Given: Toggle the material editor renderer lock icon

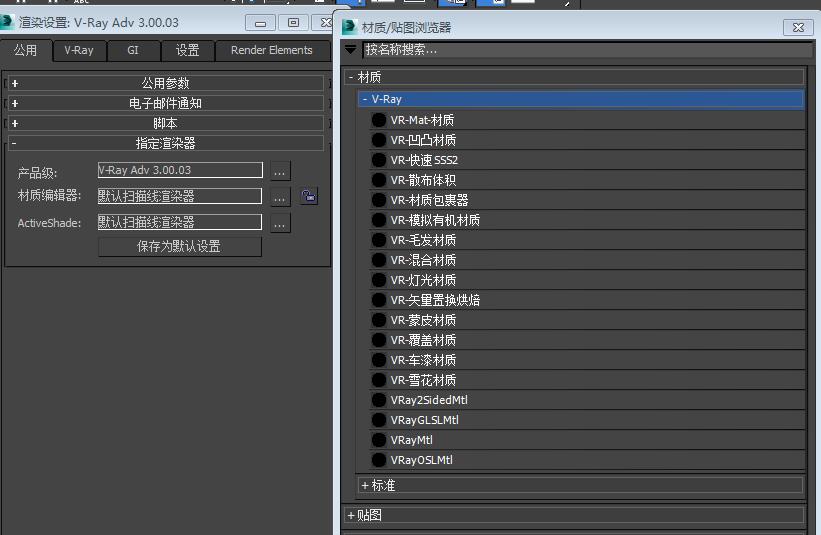Looking at the screenshot, I should point(309,196).
